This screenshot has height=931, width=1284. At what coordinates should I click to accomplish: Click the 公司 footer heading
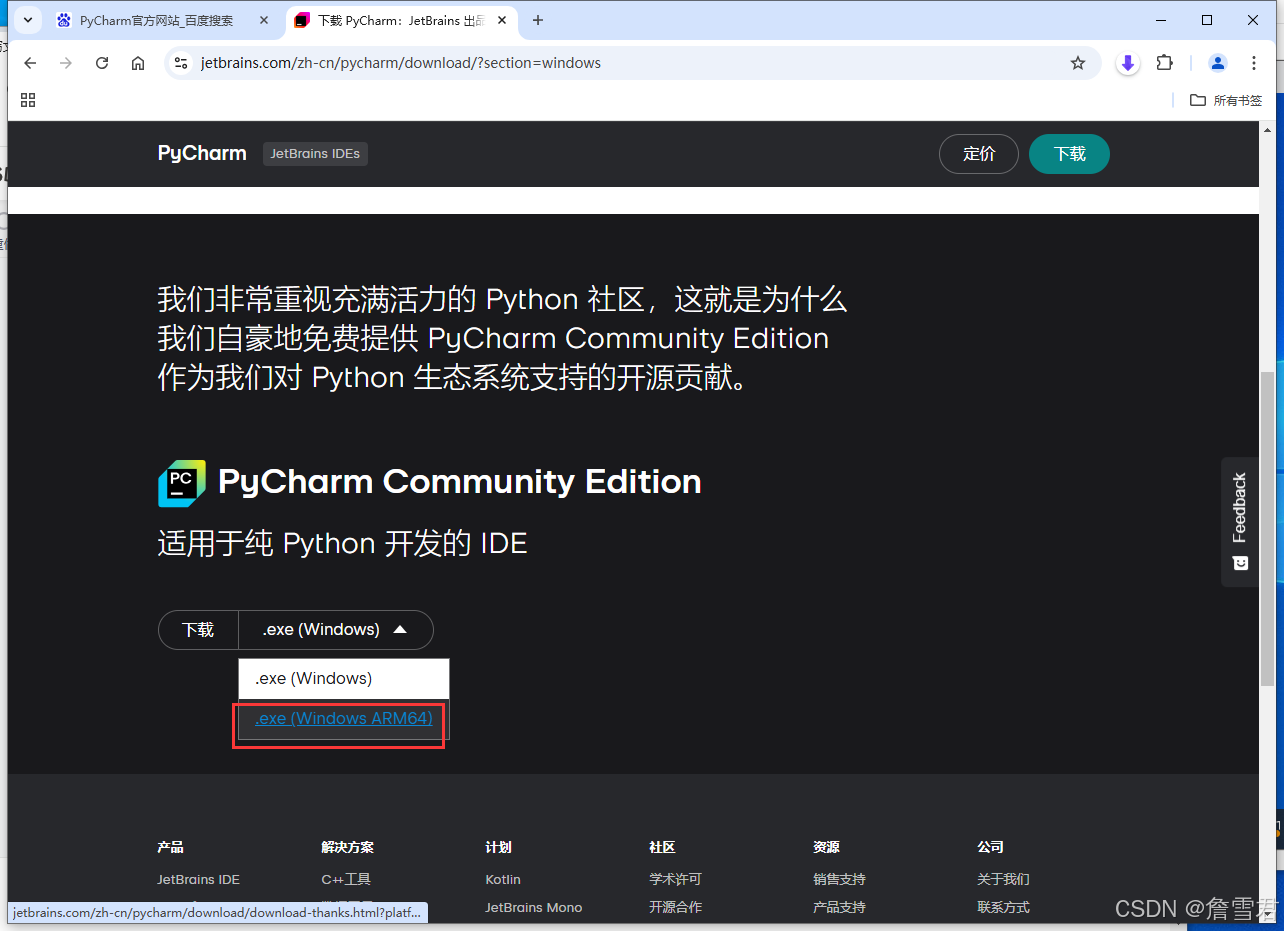(x=990, y=847)
